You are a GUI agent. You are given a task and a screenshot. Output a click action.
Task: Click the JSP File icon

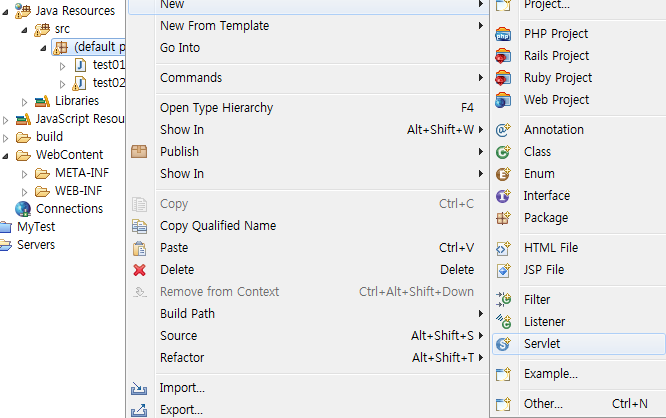[x=503, y=270]
